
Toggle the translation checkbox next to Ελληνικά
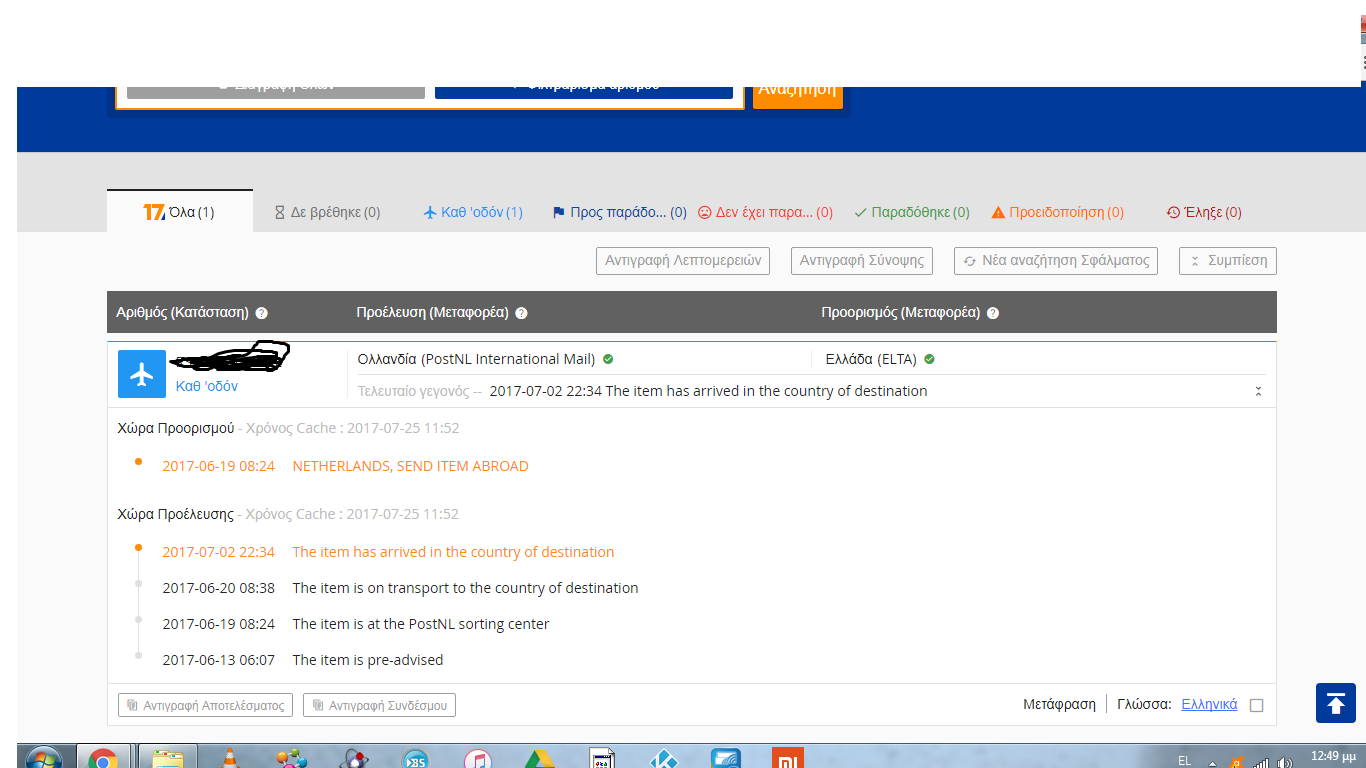click(x=1257, y=705)
